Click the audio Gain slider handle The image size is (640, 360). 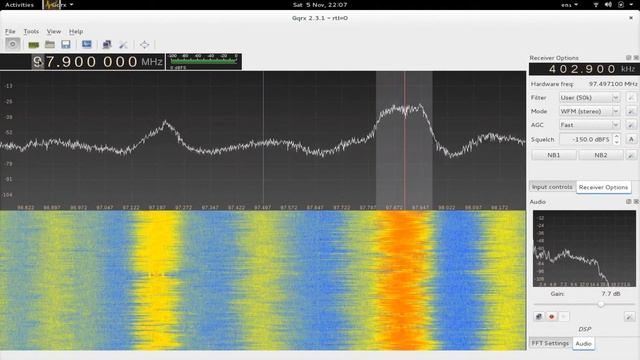(x=601, y=304)
